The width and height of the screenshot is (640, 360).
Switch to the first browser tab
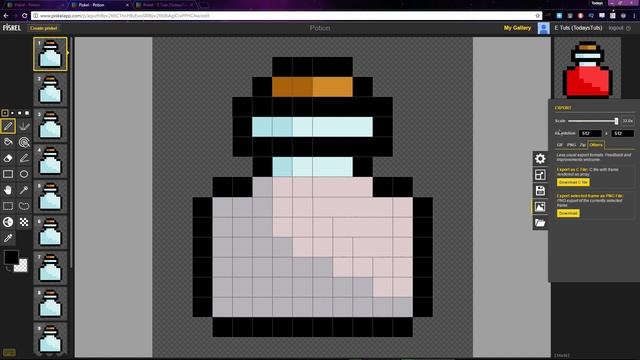35,5
